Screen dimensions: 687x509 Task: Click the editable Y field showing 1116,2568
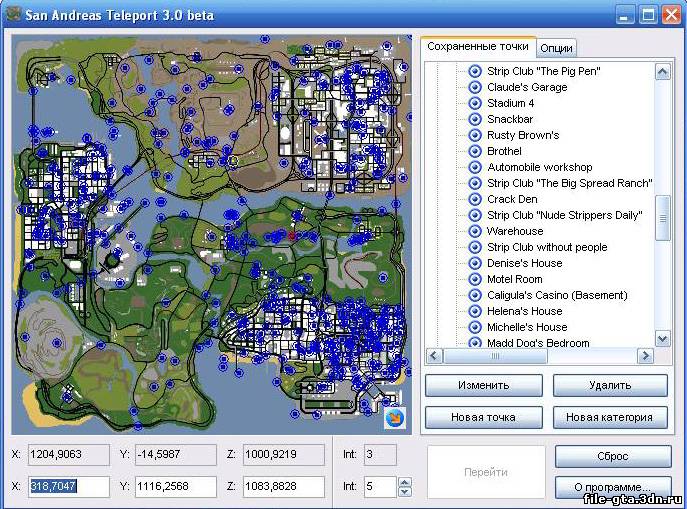[x=176, y=486]
